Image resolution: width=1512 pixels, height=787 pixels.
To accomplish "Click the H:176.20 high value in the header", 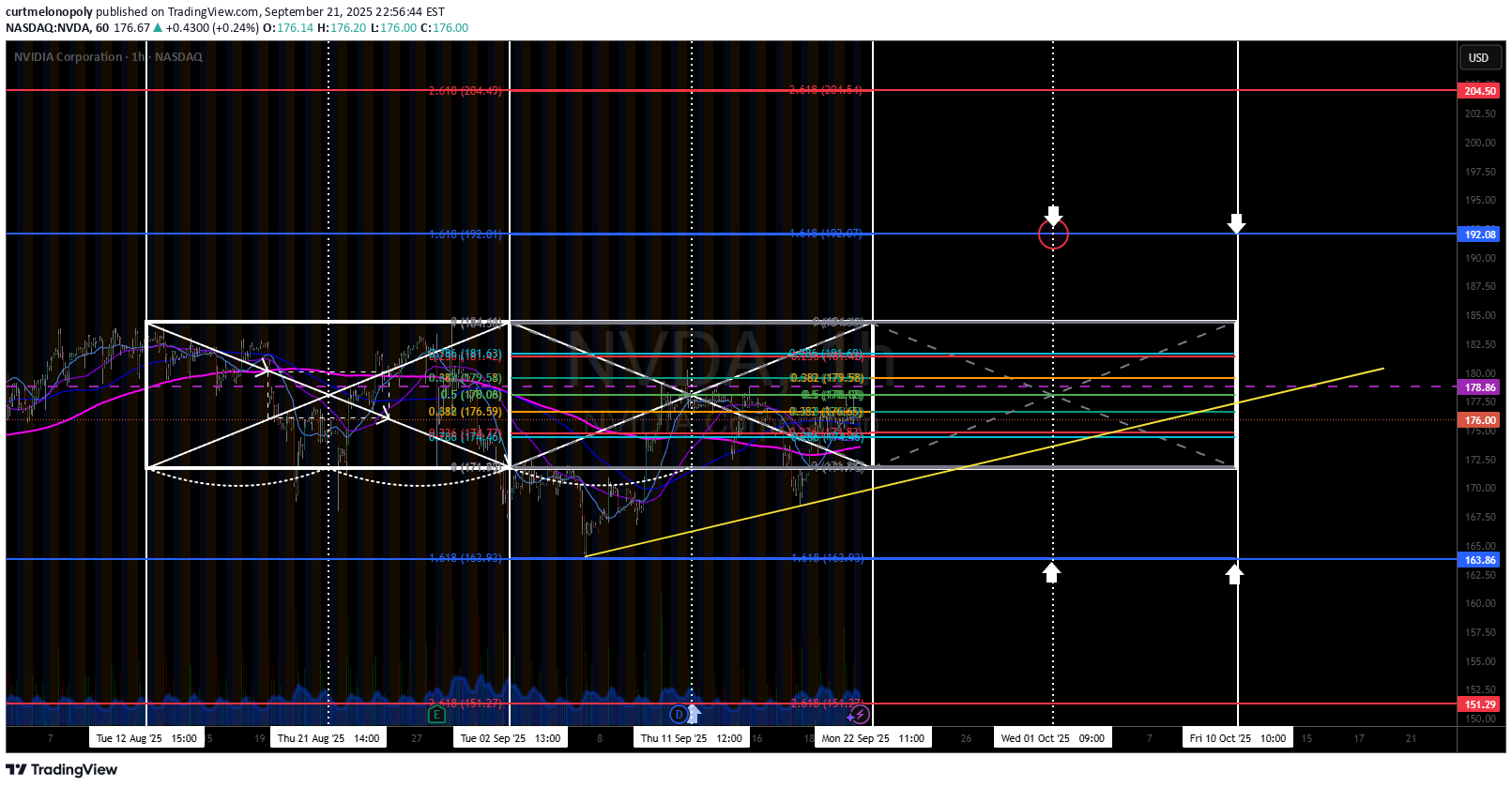I will pyautogui.click(x=342, y=28).
